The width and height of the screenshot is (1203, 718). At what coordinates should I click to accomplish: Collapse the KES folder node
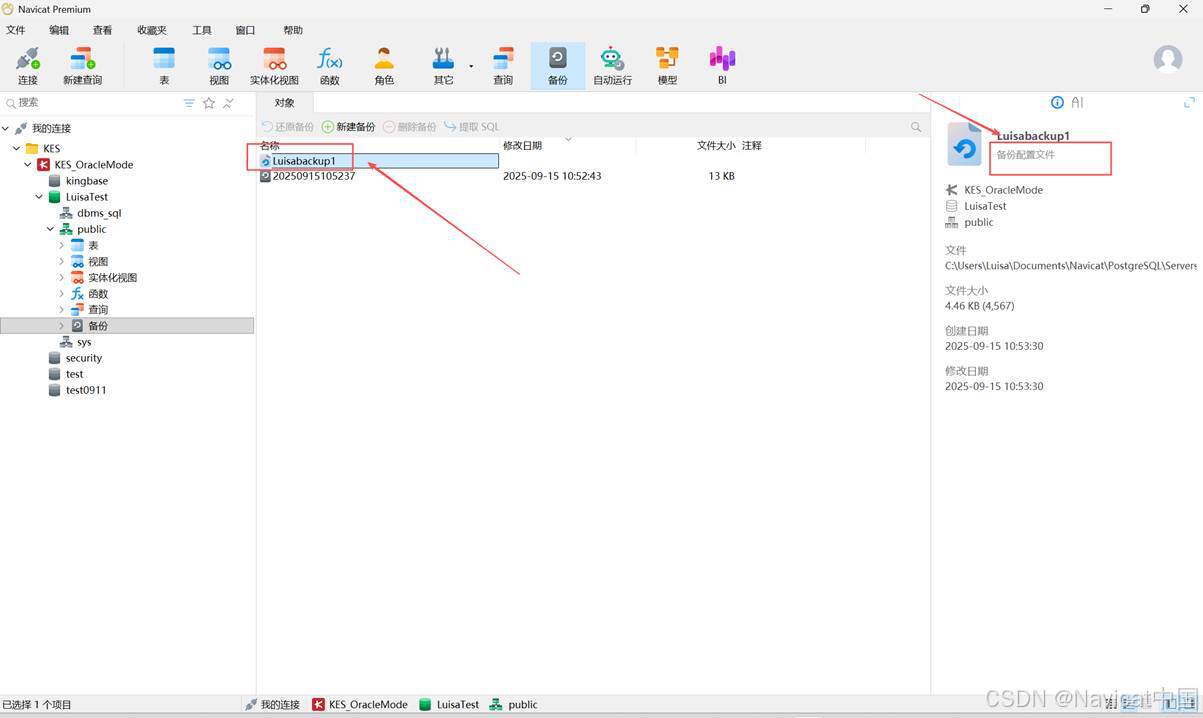[x=17, y=148]
